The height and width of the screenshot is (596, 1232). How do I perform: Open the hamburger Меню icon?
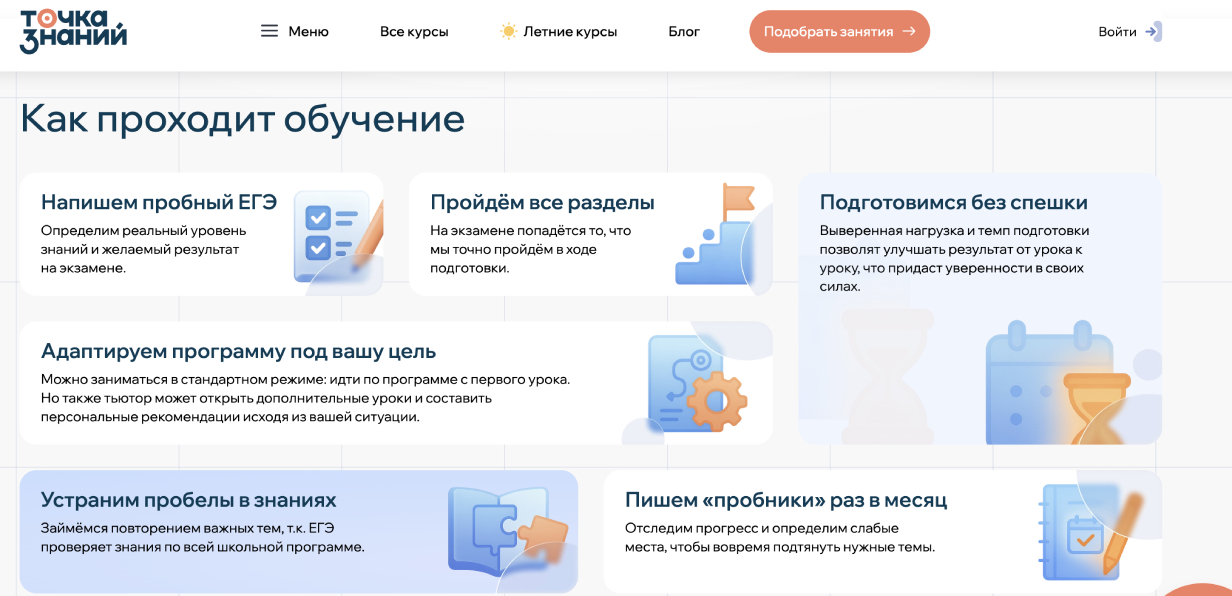coord(269,31)
